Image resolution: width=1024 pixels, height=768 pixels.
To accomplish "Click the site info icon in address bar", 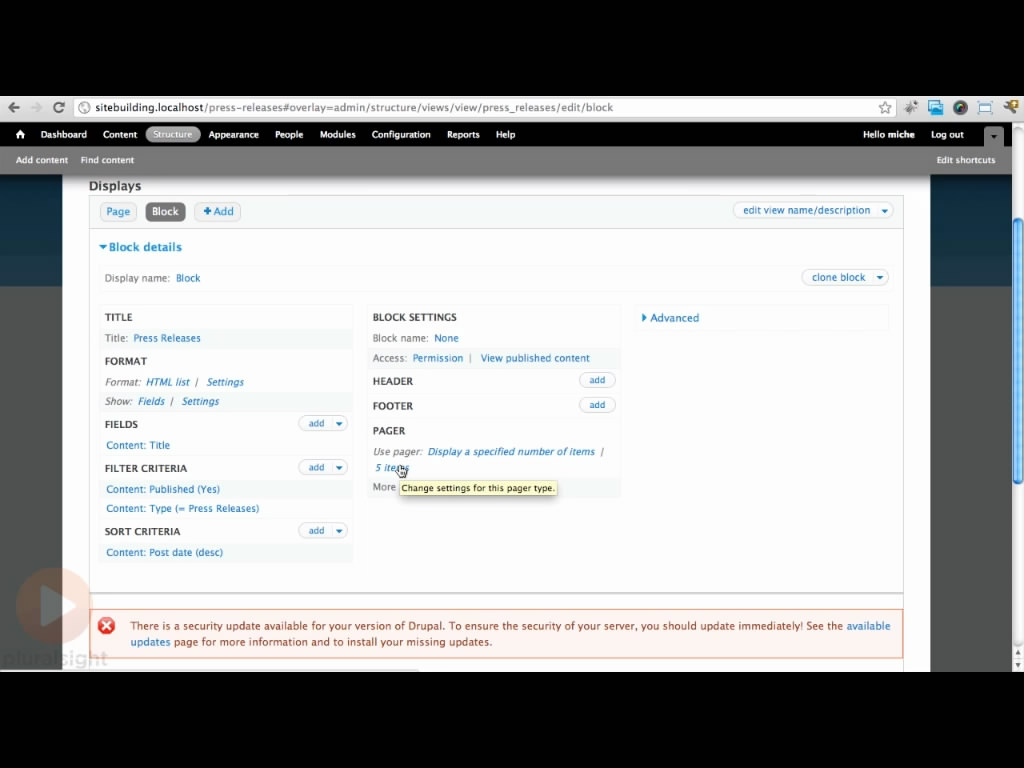I will click(x=84, y=108).
